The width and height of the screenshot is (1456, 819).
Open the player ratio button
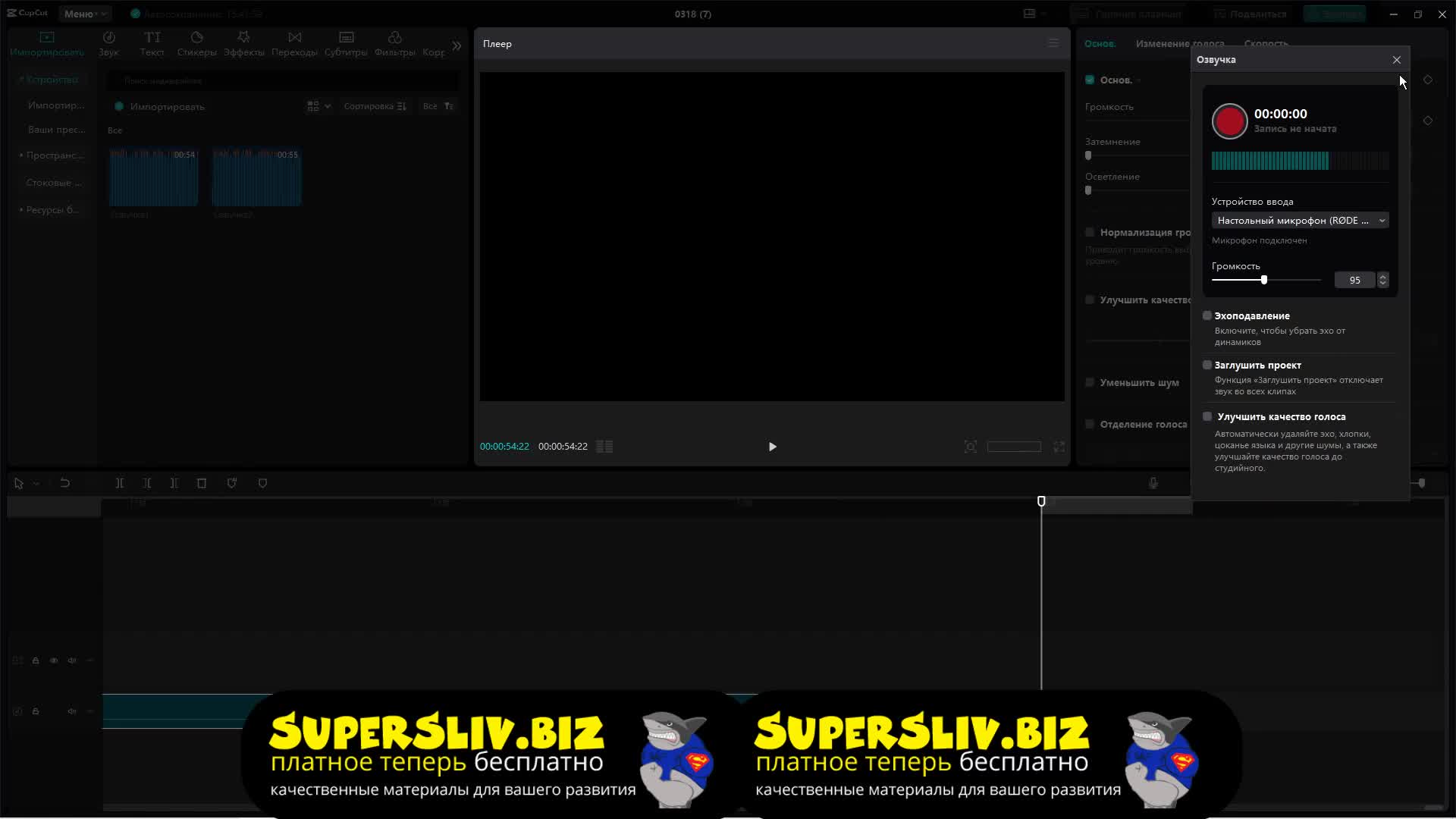1014,447
